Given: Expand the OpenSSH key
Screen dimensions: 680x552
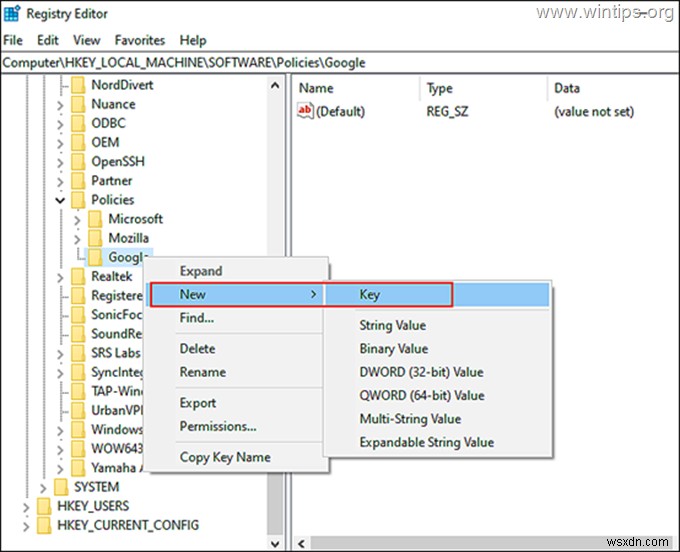Looking at the screenshot, I should point(60,162).
